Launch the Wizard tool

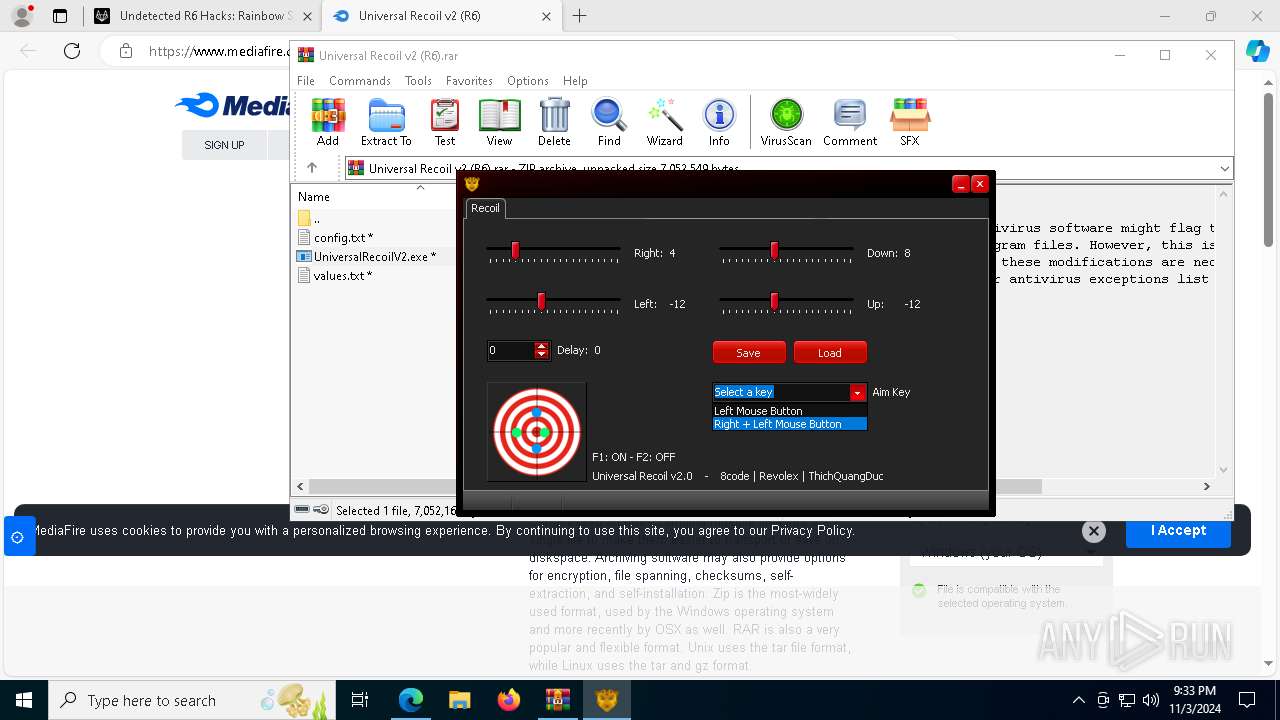(664, 122)
